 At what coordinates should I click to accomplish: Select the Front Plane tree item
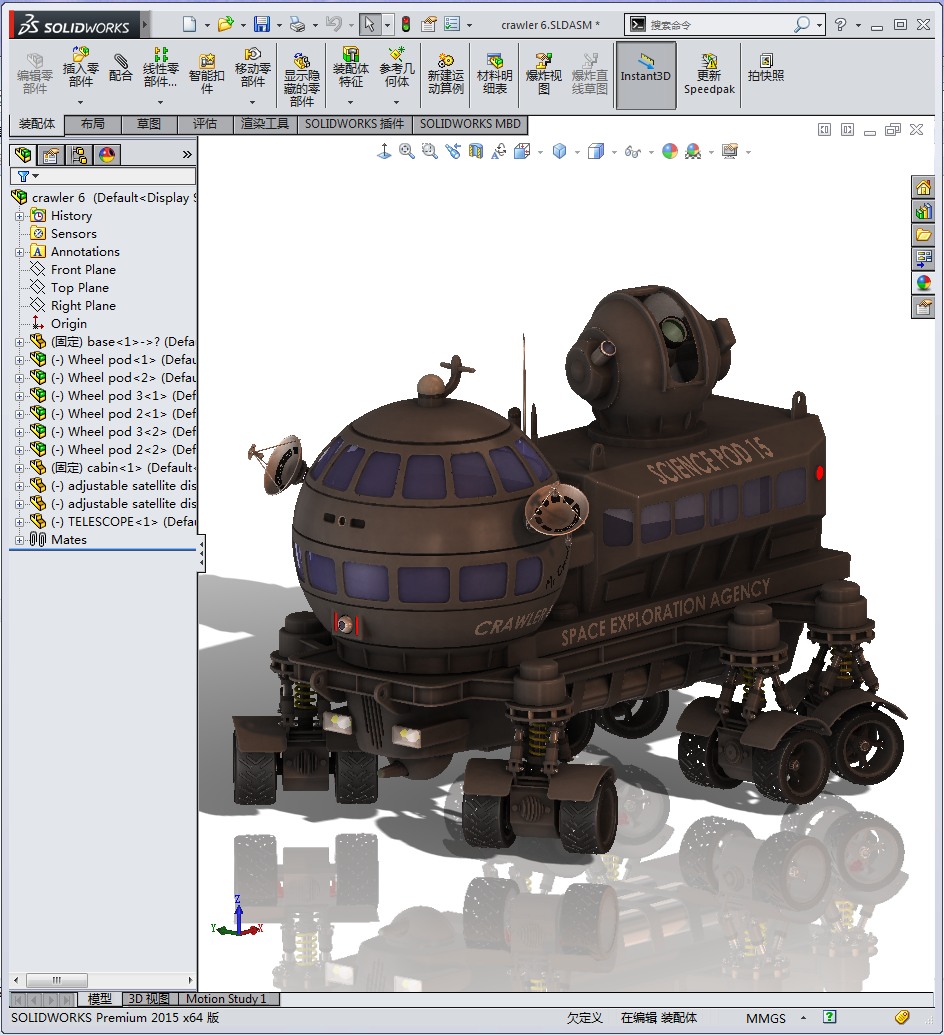tap(83, 270)
